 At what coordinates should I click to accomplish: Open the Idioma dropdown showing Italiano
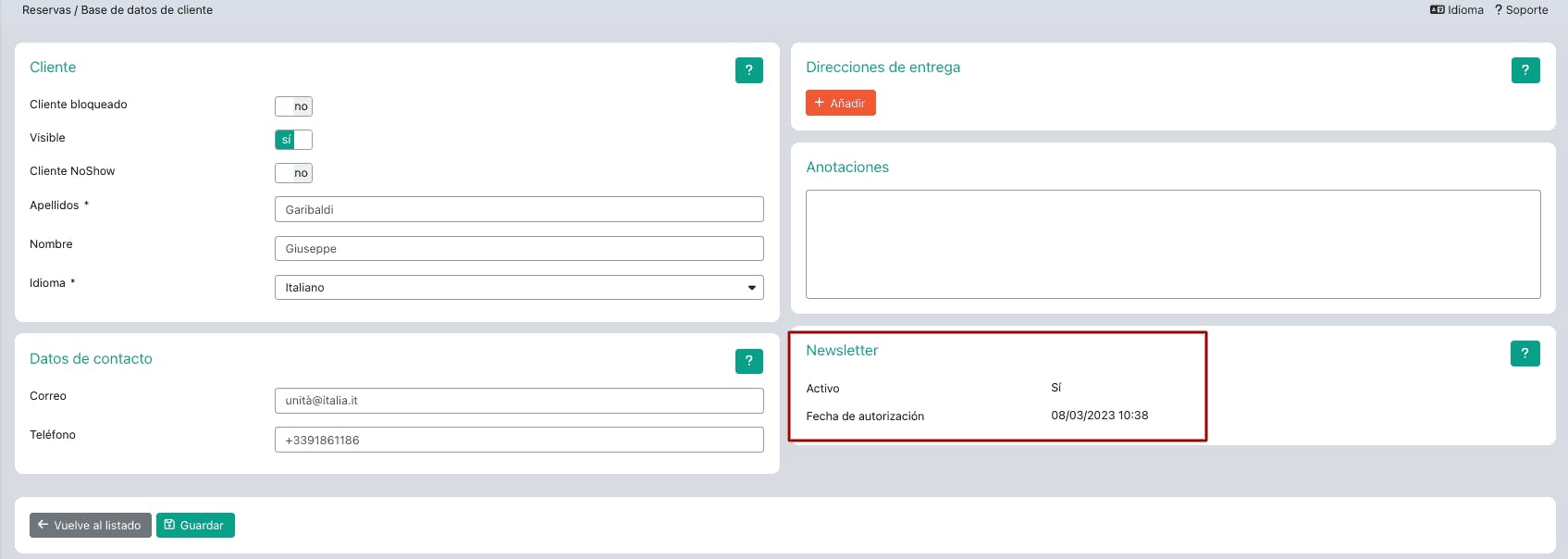click(519, 288)
